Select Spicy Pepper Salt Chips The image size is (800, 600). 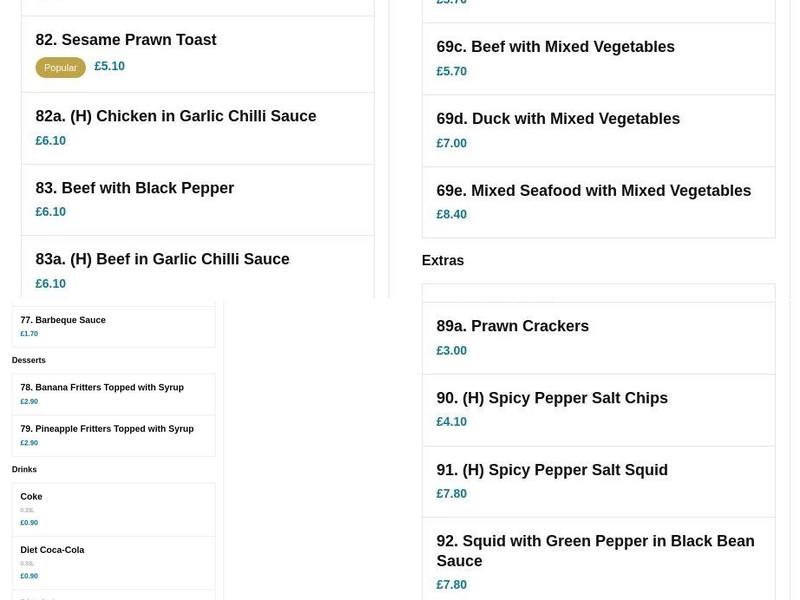tap(551, 398)
